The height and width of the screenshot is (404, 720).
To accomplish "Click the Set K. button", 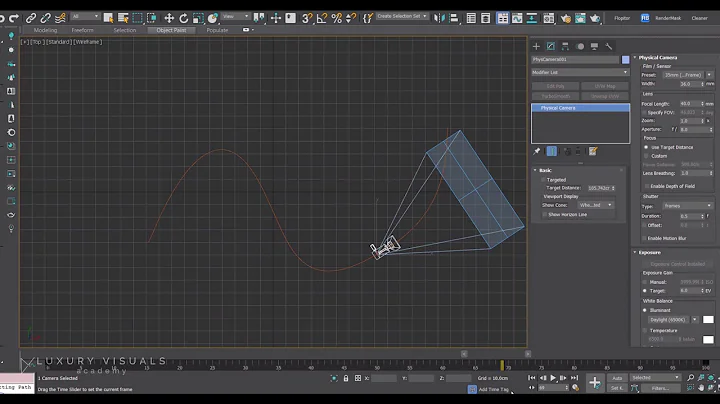I will [x=617, y=388].
